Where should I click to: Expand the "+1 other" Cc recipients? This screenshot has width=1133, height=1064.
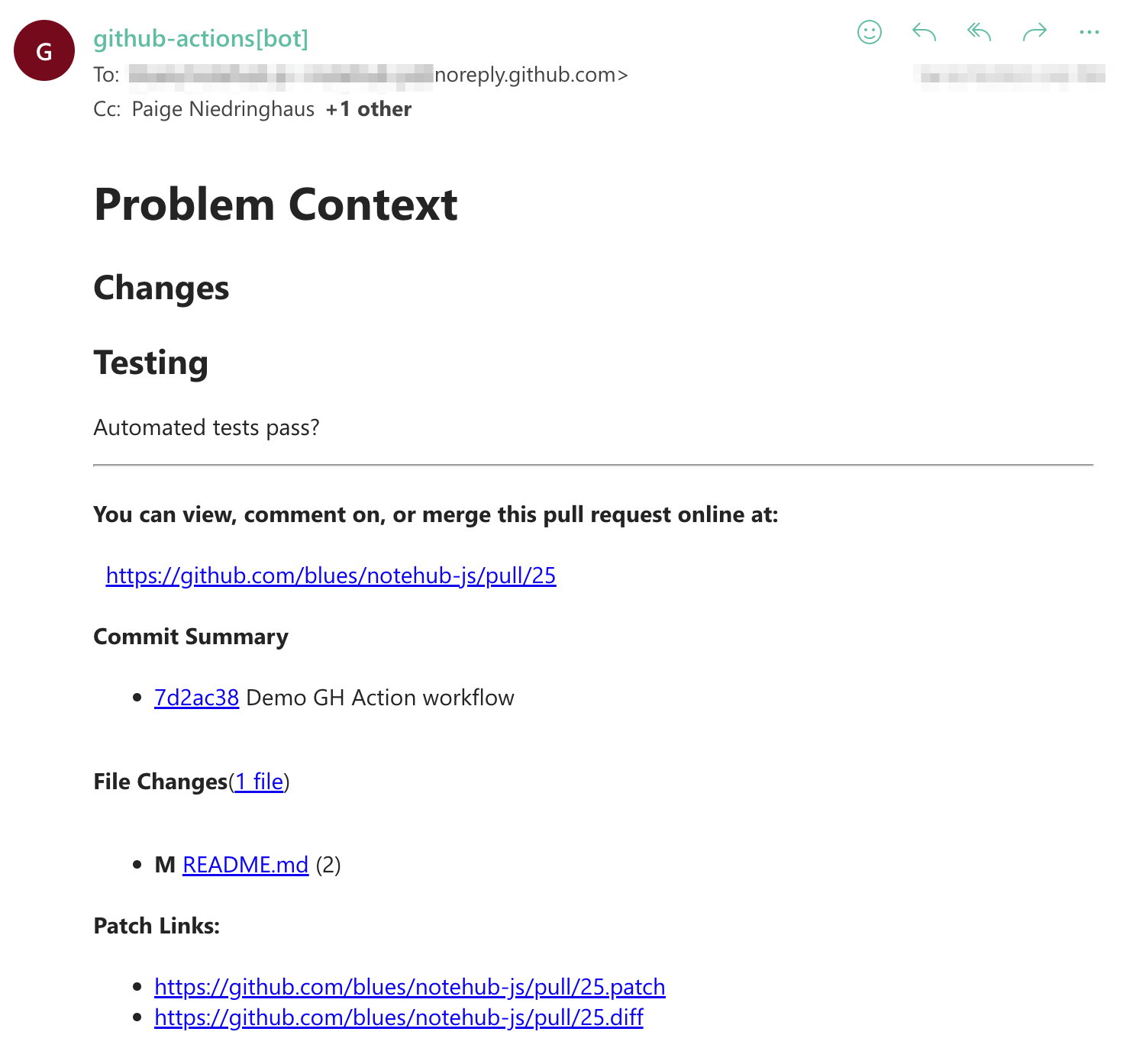(369, 109)
